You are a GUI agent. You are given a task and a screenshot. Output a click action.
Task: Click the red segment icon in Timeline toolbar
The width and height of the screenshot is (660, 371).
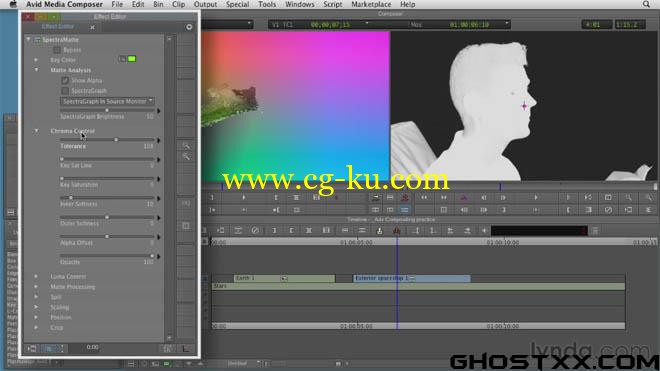pos(397,230)
